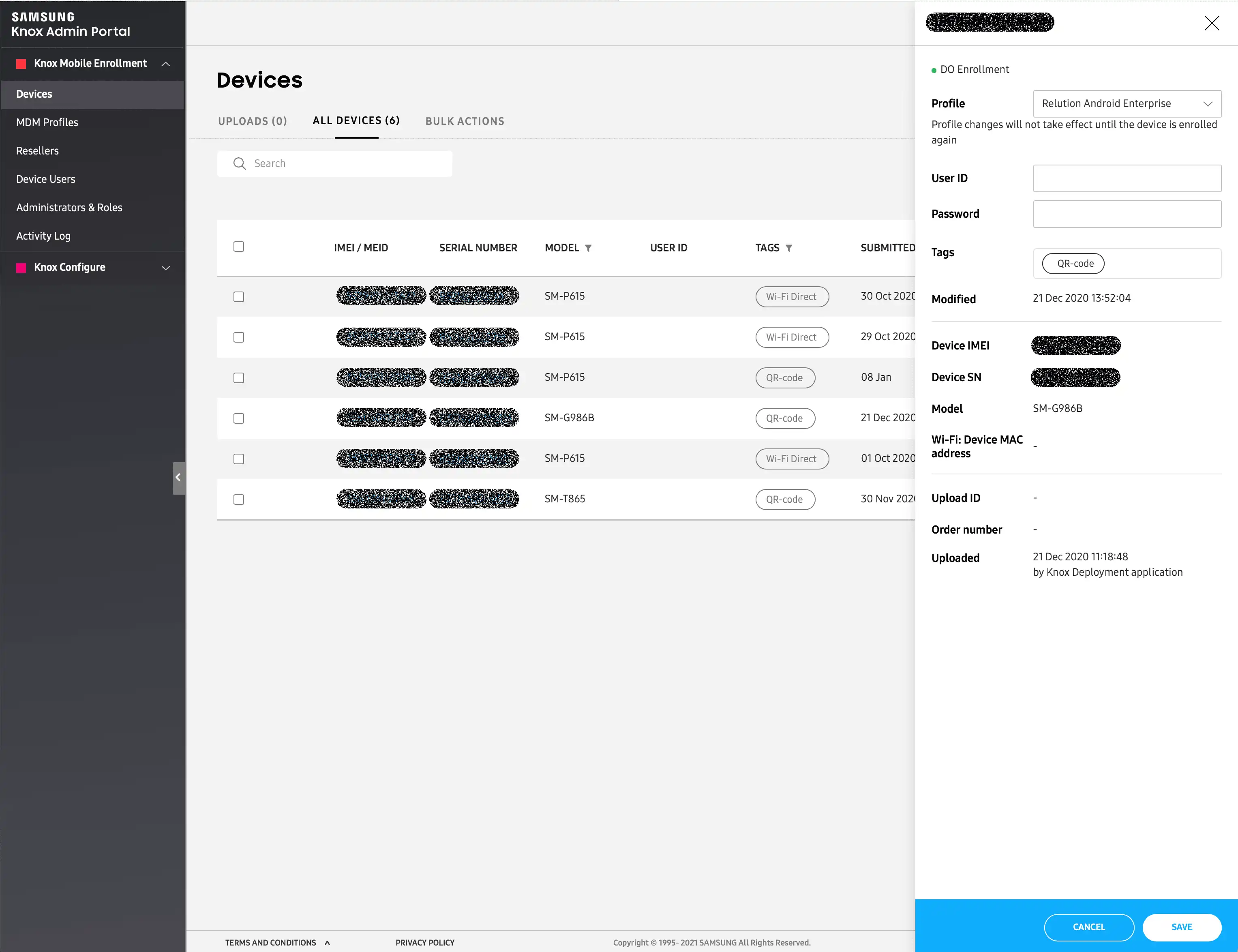Click Wi-Fi Direct tag in 01 Oct row
Image resolution: width=1238 pixels, height=952 pixels.
[x=792, y=459]
